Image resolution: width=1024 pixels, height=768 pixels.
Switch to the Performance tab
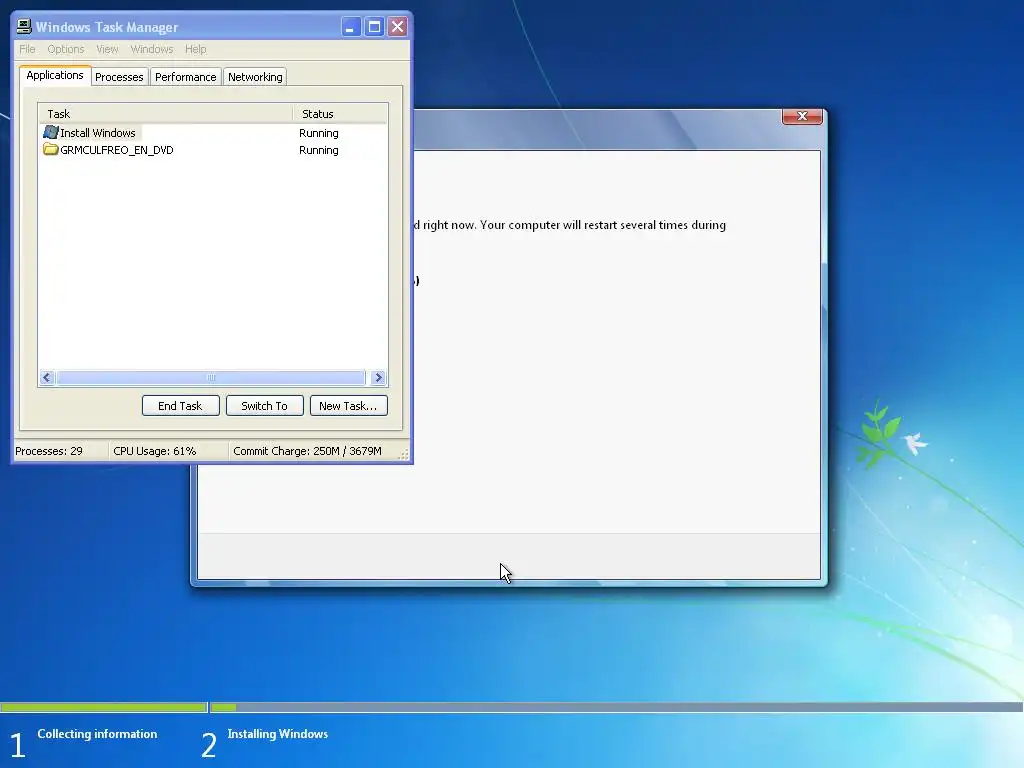pyautogui.click(x=185, y=77)
